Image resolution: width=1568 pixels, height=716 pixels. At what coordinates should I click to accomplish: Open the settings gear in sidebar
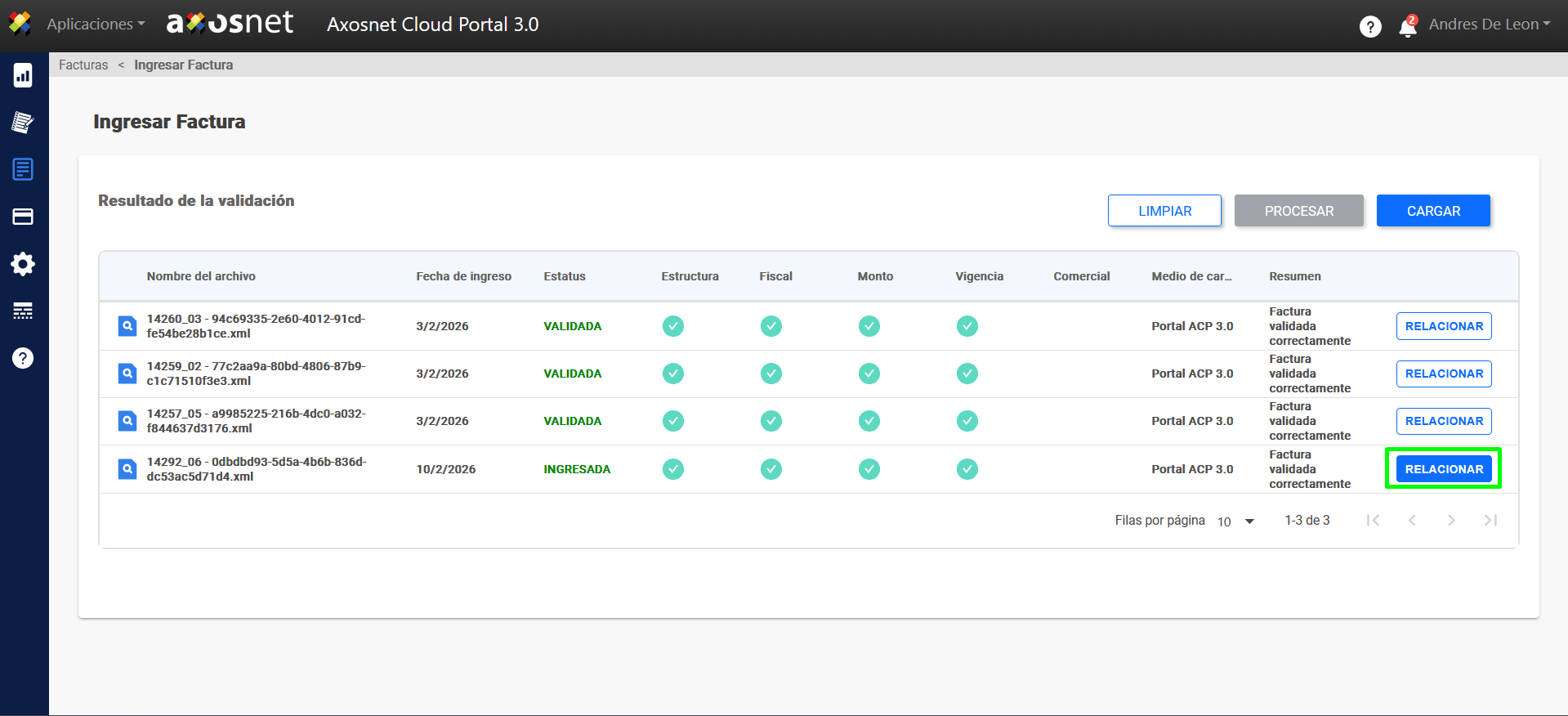pos(23,264)
